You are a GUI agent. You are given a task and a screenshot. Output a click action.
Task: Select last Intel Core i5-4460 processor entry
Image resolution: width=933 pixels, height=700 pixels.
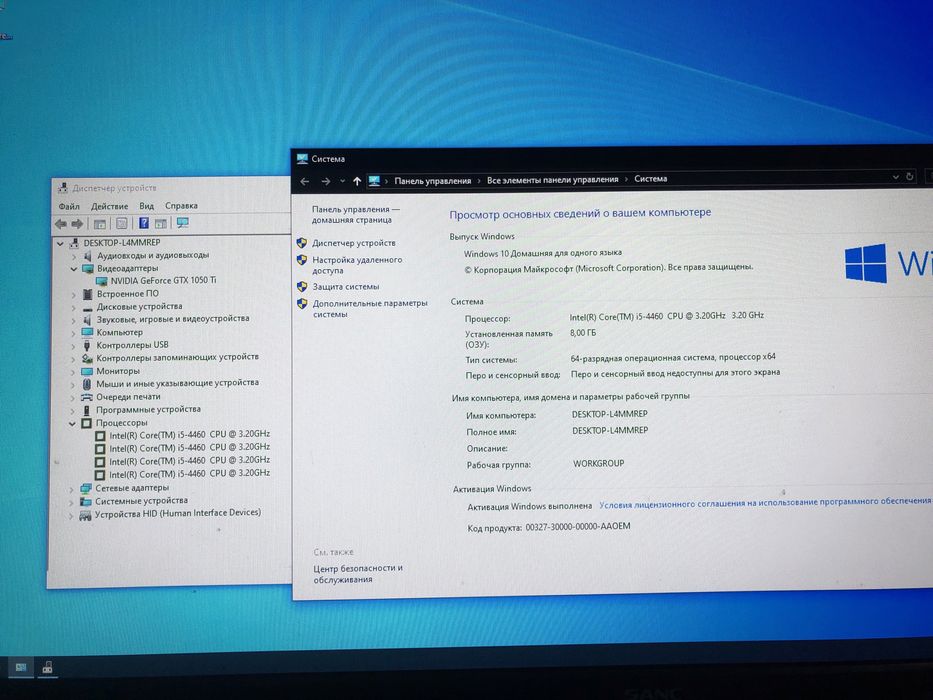[189, 474]
